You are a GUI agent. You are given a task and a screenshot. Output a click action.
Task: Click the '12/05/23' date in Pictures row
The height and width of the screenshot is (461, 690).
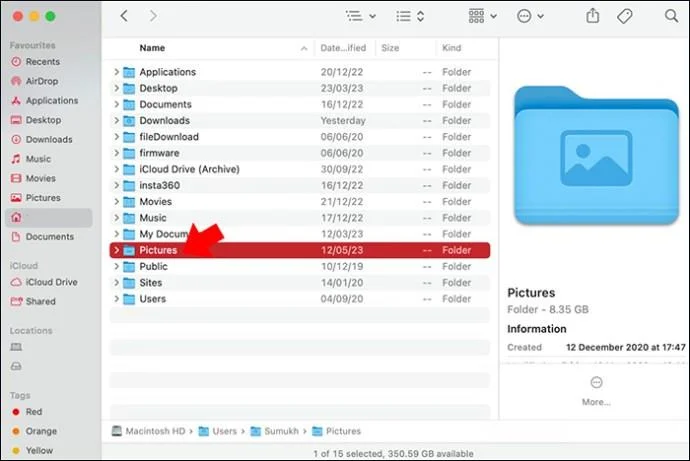[x=342, y=250]
